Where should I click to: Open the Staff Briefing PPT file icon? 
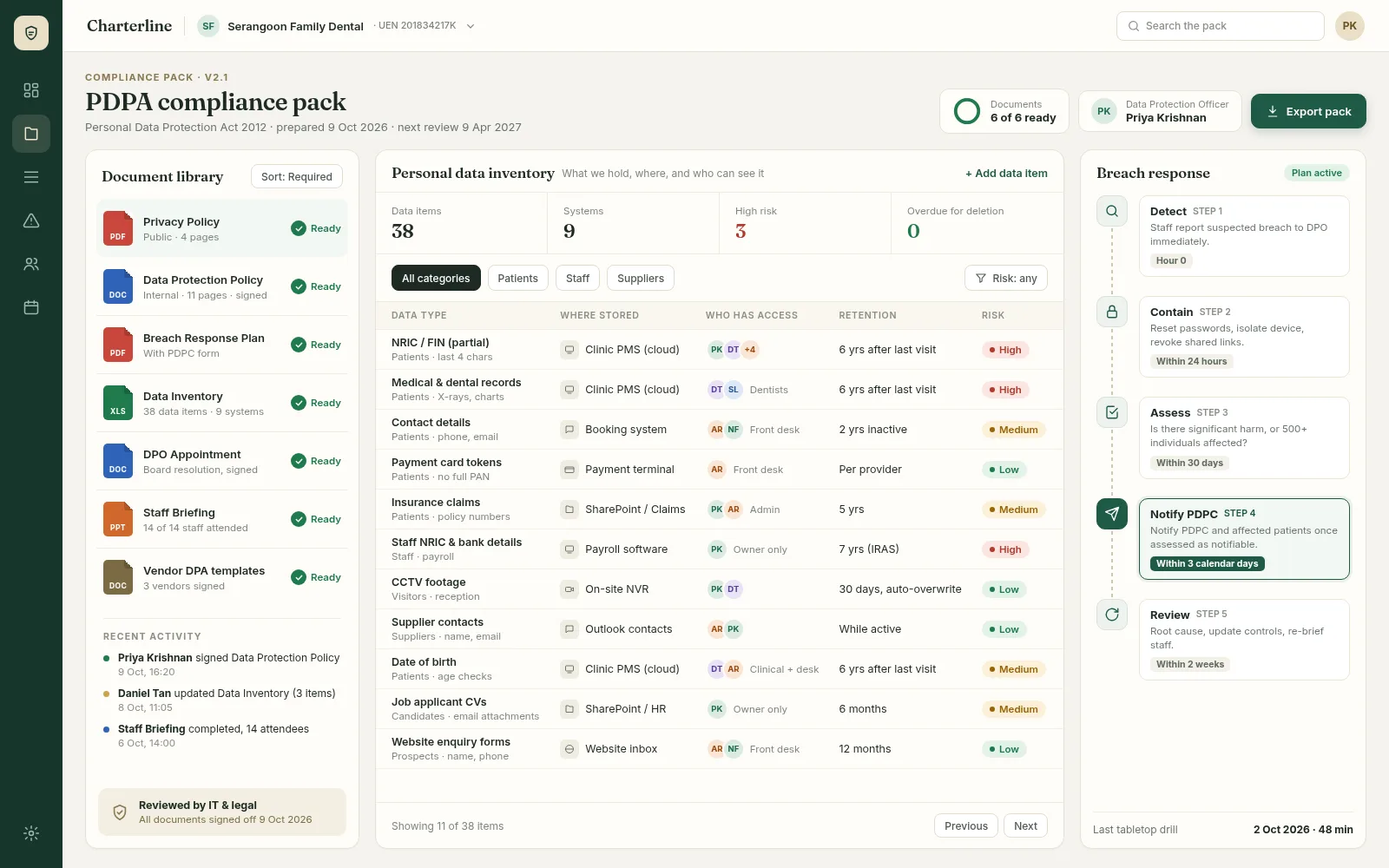click(x=118, y=519)
